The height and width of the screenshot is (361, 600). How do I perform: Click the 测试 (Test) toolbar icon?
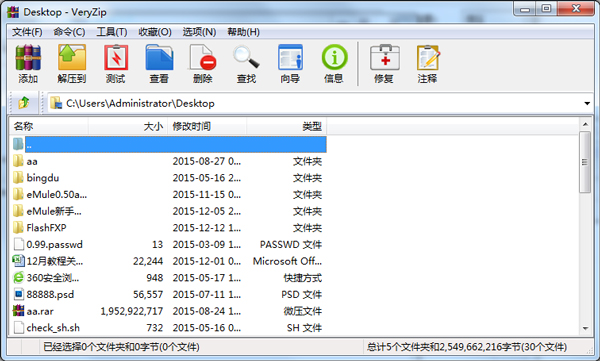[116, 57]
